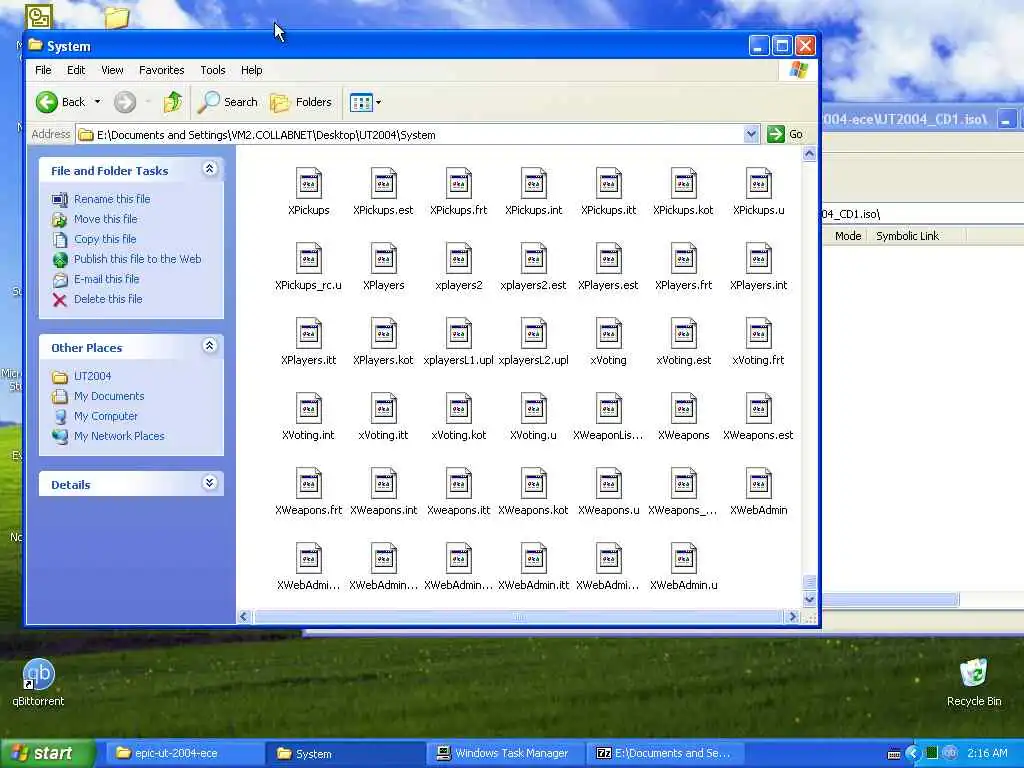Select the XPlayers.frt file icon

(x=683, y=259)
